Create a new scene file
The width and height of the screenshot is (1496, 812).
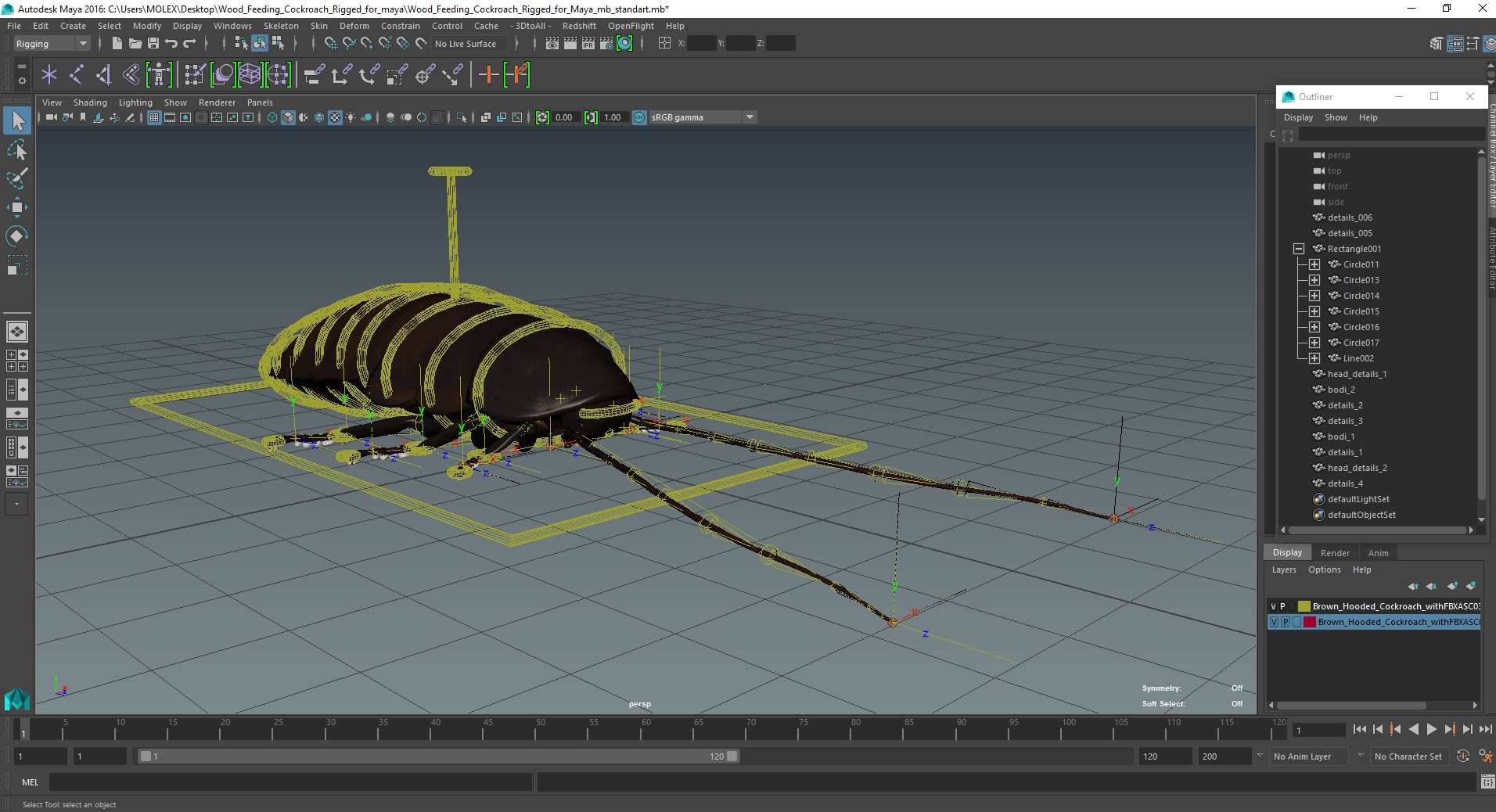(117, 44)
